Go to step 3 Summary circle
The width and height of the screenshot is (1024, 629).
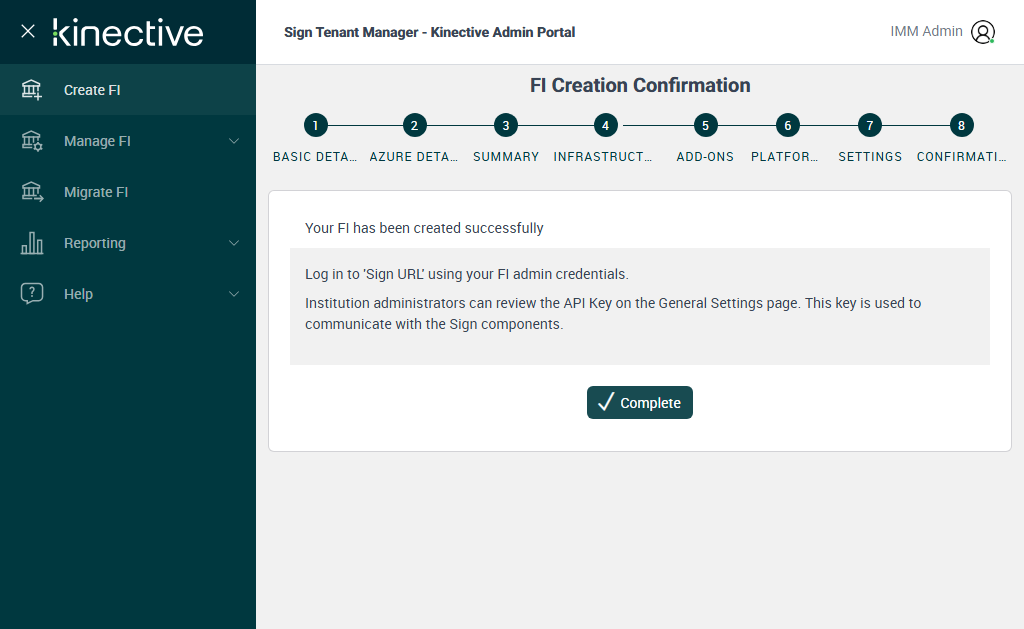point(505,125)
